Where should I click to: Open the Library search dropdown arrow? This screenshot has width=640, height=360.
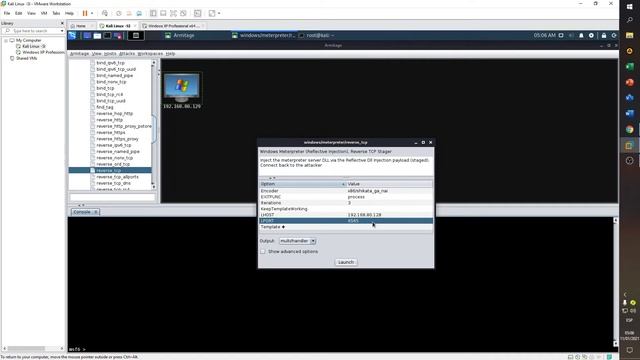tap(62, 31)
